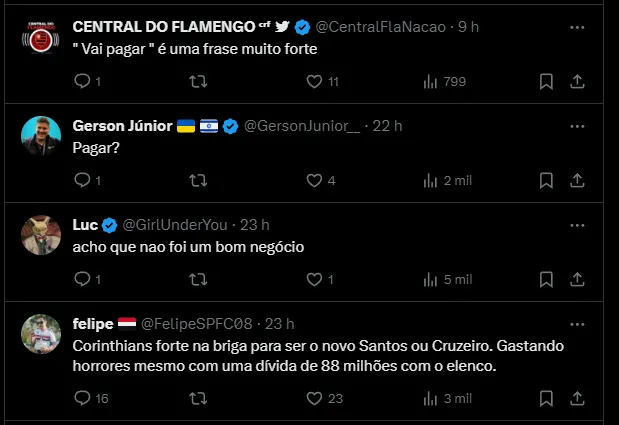Bookmark CENTRAL DO FLAMENGO's tweet
This screenshot has height=425, width=619.
point(547,82)
